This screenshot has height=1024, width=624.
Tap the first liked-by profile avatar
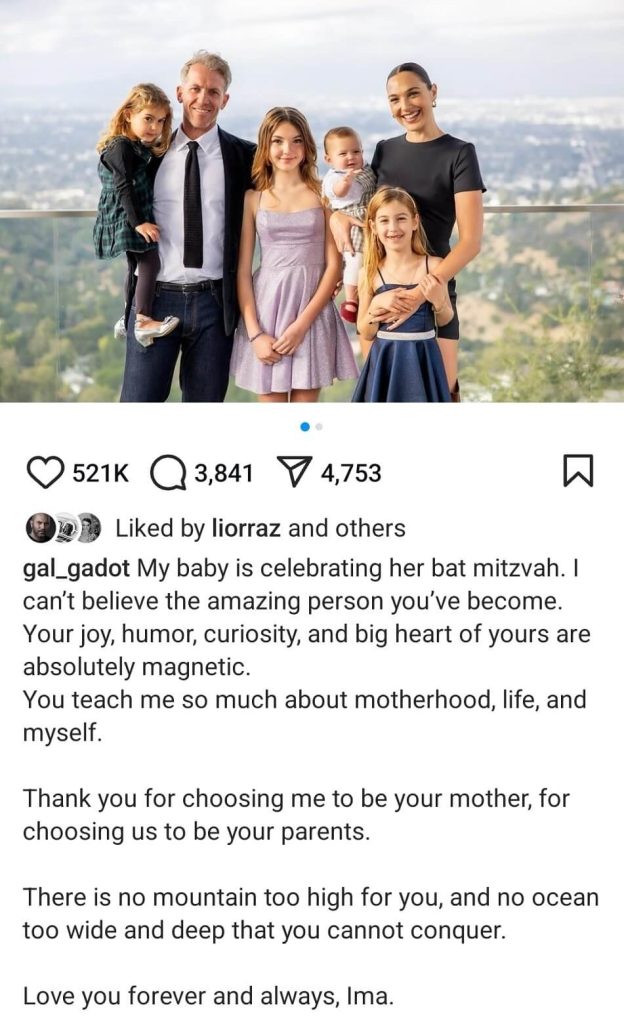39,527
